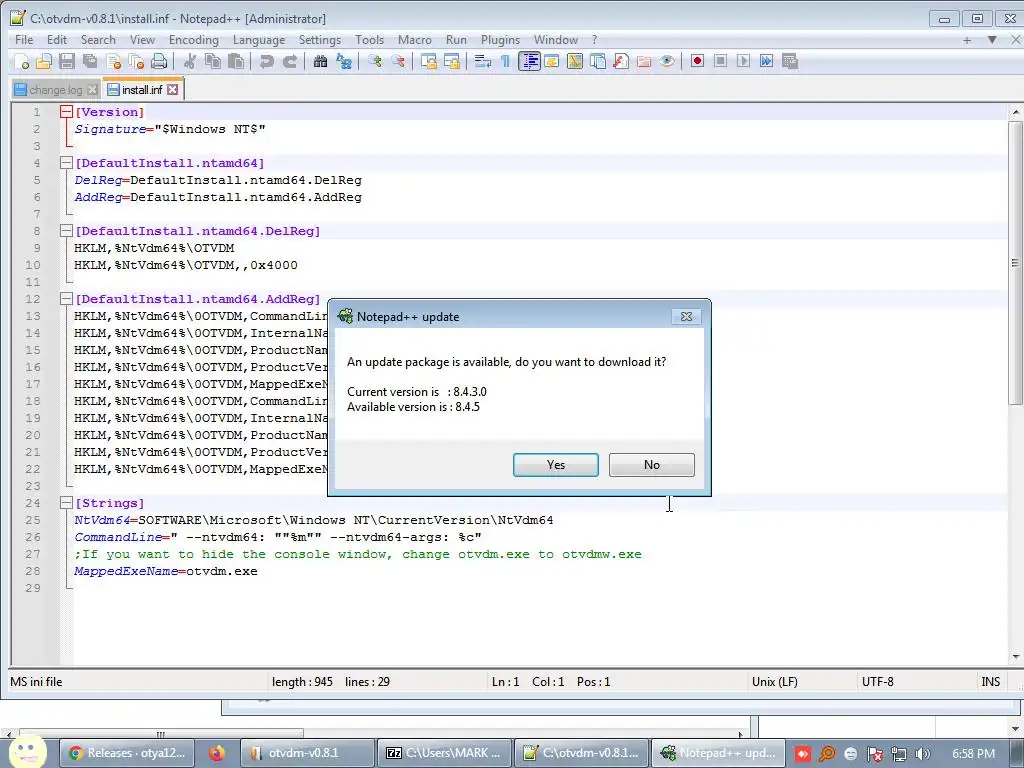Image resolution: width=1024 pixels, height=768 pixels.
Task: Click the Close All toolbar icon
Action: pyautogui.click(x=136, y=61)
